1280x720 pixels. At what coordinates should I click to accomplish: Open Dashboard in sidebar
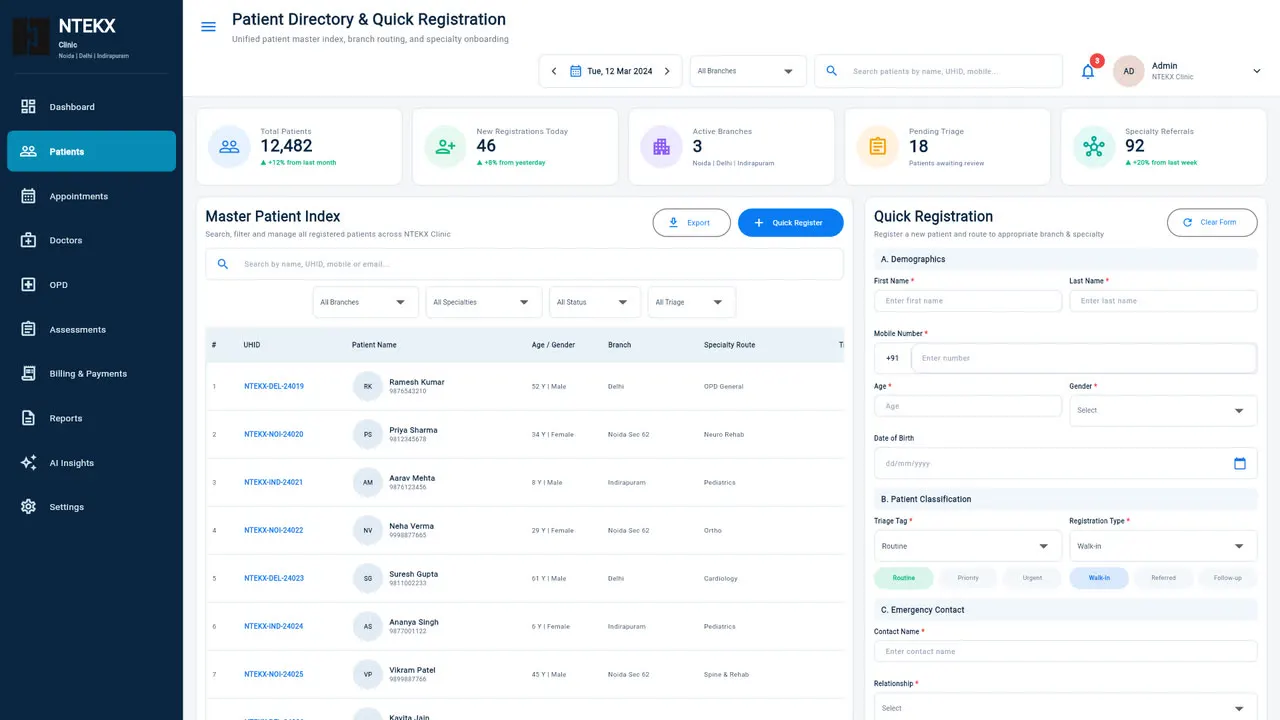pos(91,107)
